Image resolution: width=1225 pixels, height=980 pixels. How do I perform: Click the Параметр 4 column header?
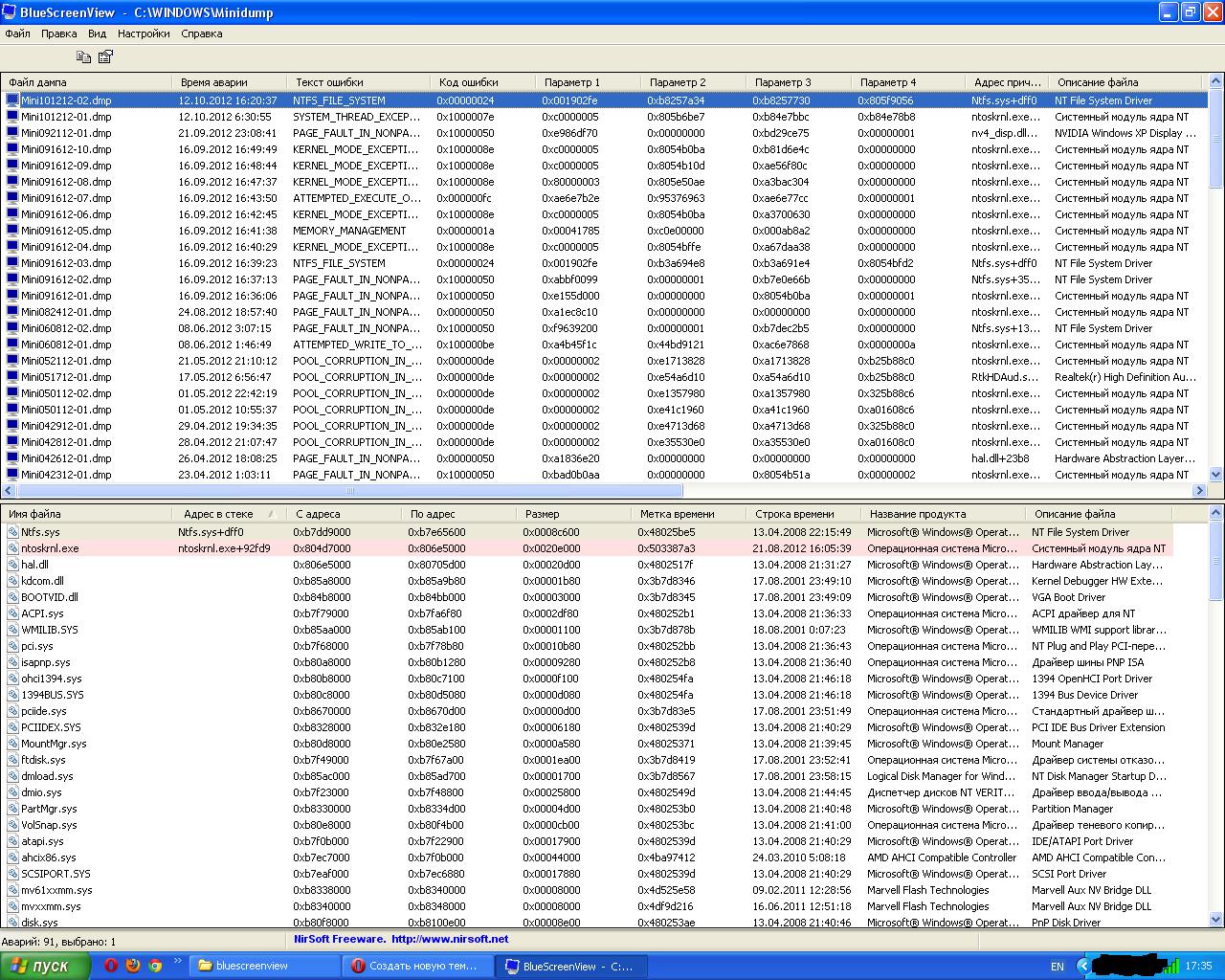908,82
